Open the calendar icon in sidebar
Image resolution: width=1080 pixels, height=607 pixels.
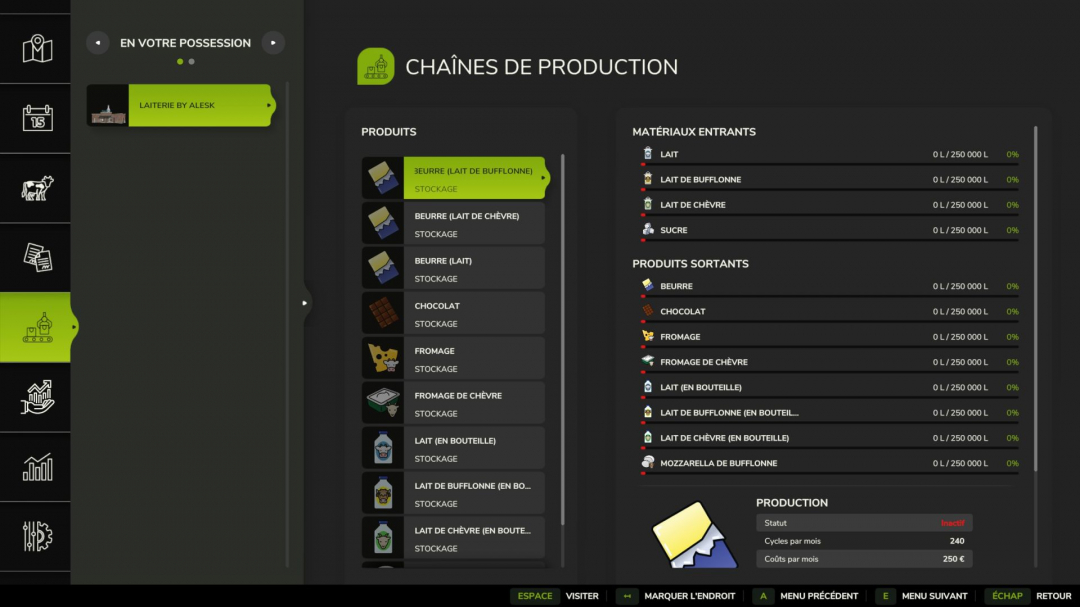click(x=37, y=118)
